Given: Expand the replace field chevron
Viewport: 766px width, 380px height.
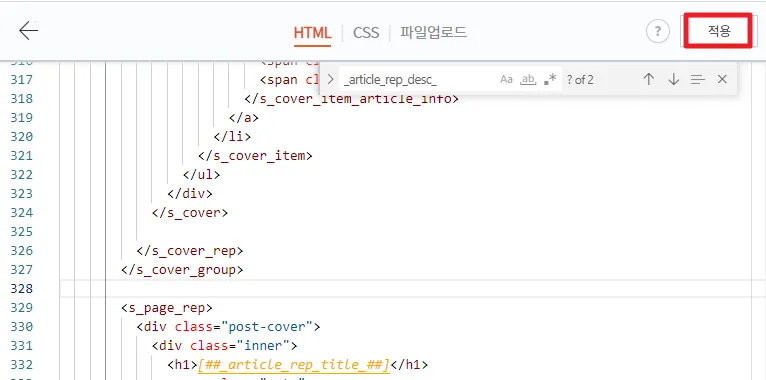Looking at the screenshot, I should 331,79.
